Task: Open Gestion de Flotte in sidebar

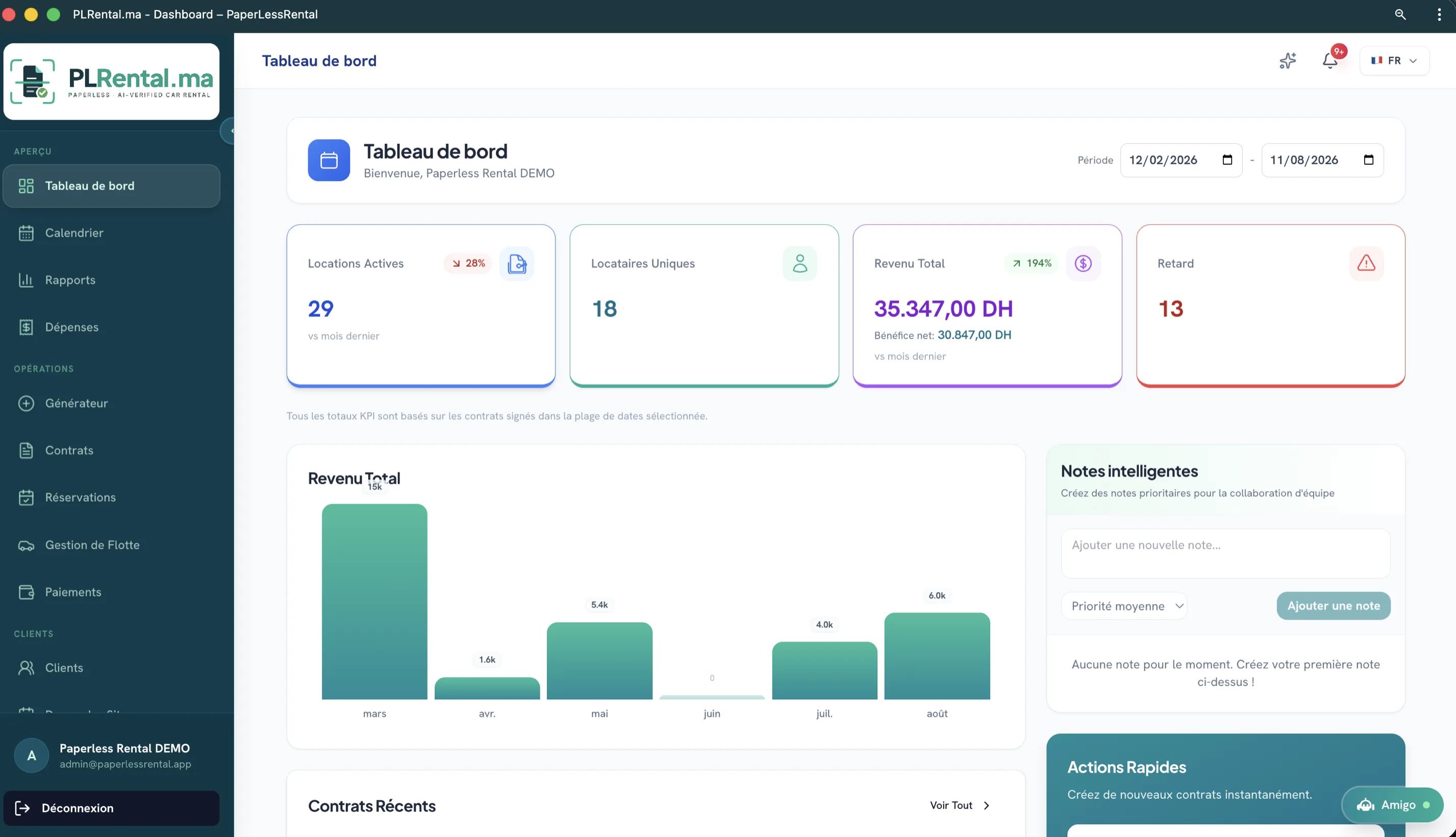Action: click(112, 545)
